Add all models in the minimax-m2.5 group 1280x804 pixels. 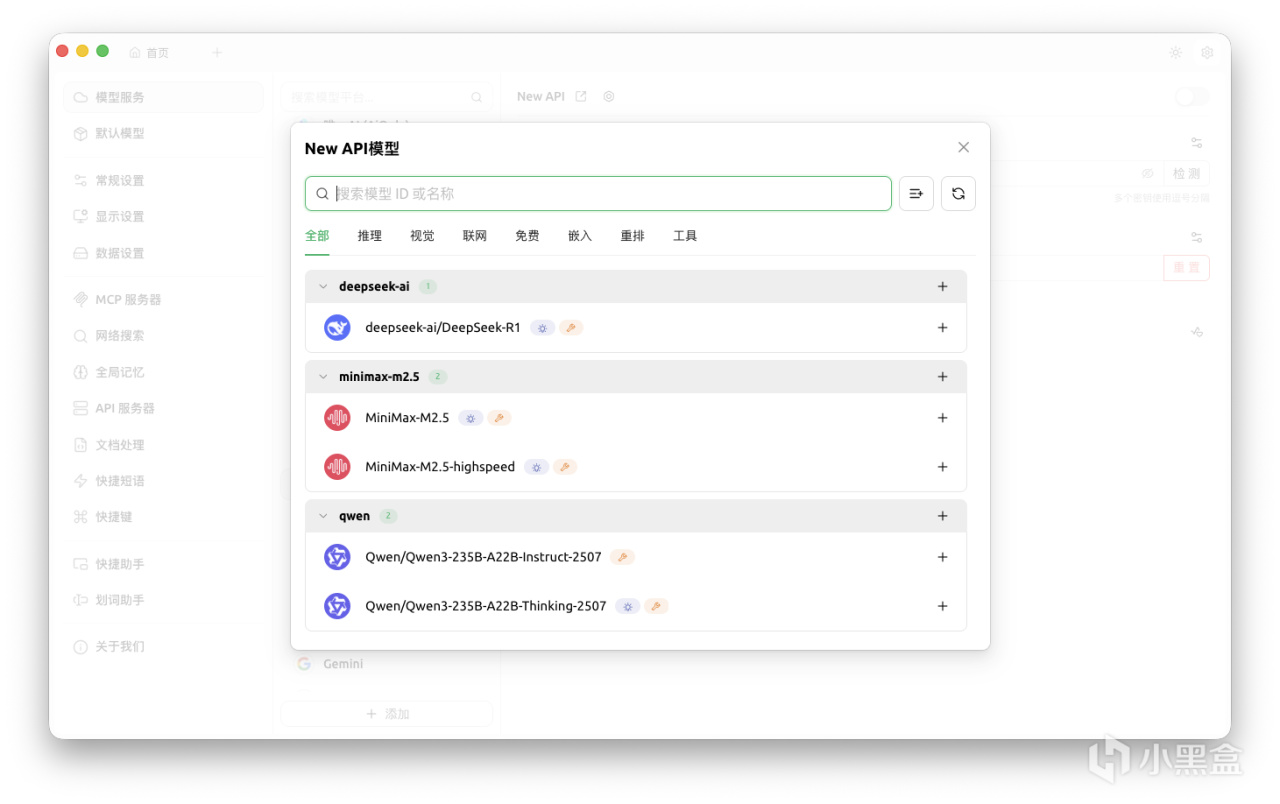(x=942, y=377)
